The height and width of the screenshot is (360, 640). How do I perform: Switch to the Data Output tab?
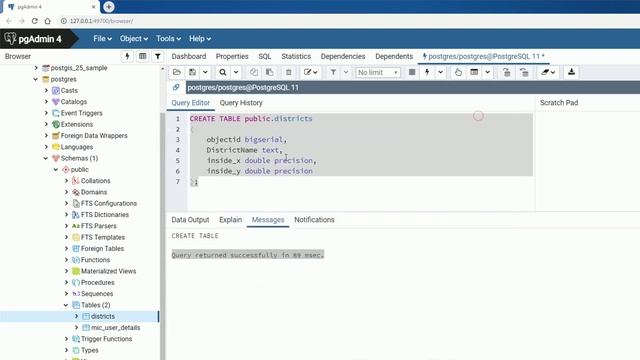(190, 220)
